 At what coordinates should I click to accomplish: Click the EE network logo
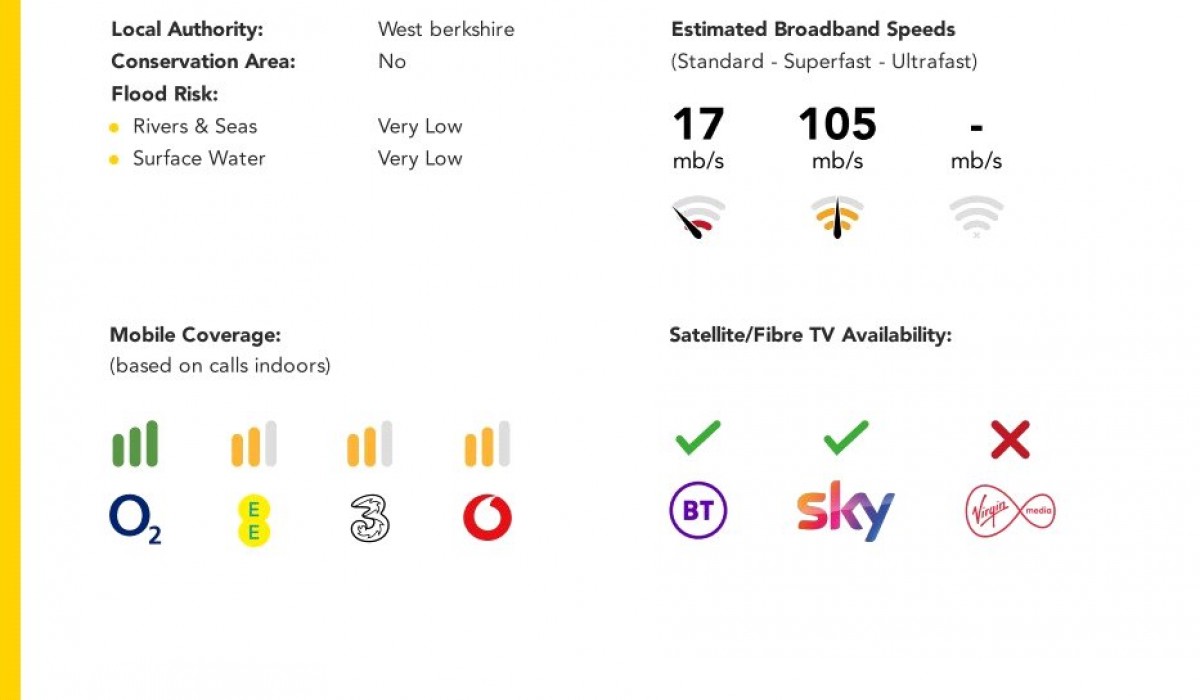(x=253, y=520)
